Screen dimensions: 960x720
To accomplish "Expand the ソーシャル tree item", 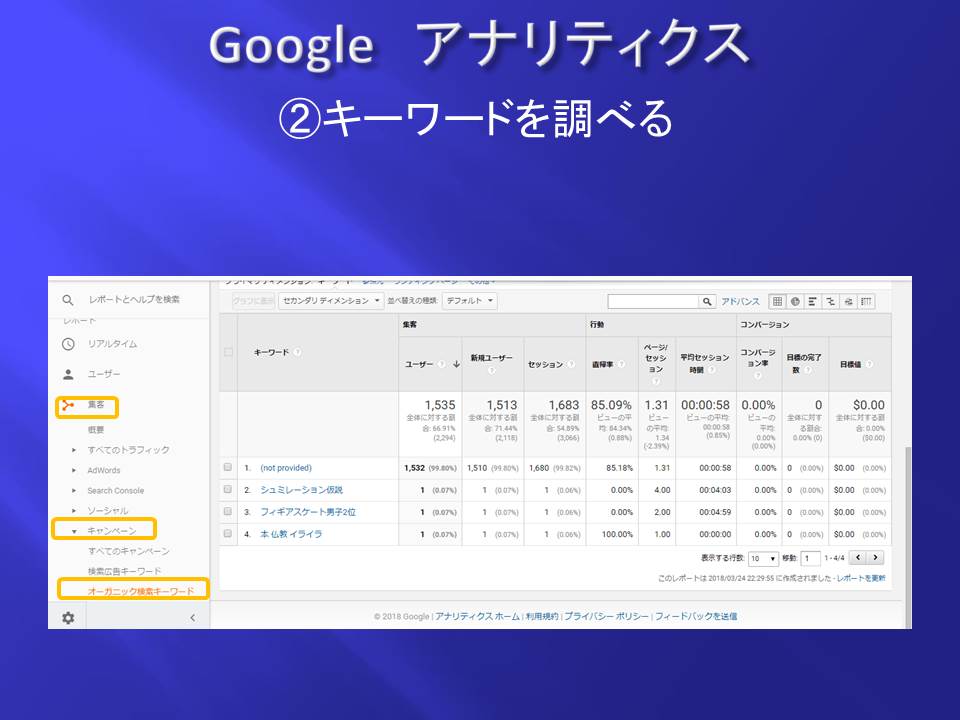I will point(74,511).
